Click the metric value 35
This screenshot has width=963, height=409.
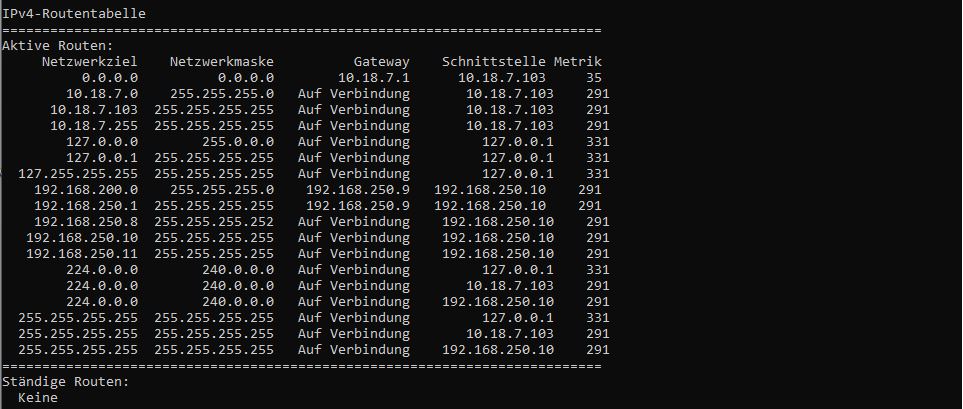(x=594, y=78)
